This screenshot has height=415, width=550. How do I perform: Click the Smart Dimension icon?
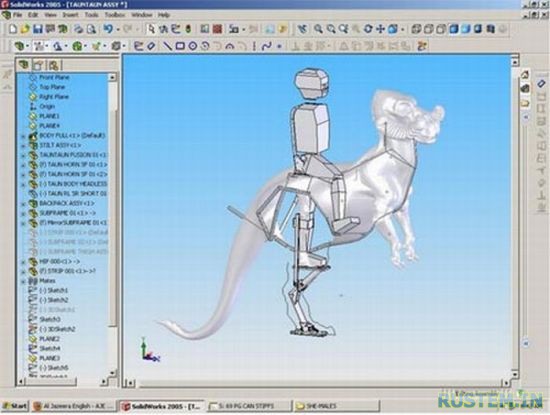pos(151,46)
